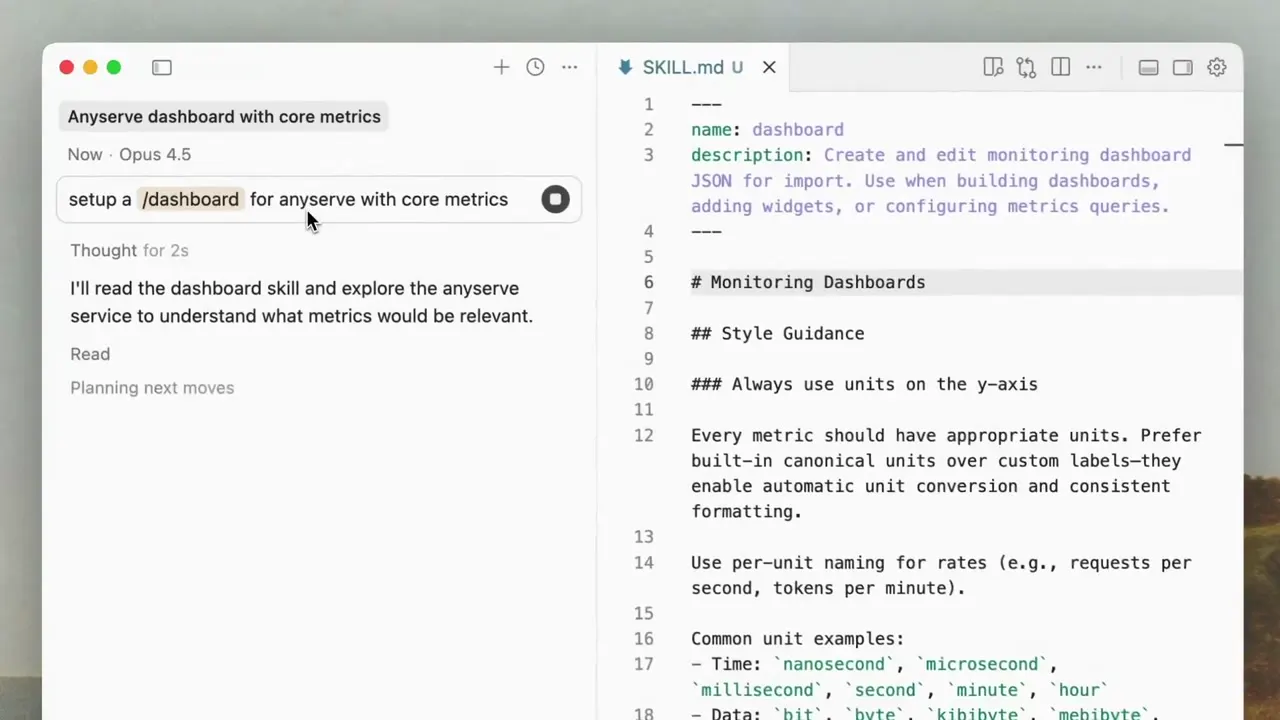Viewport: 1280px width, 720px height.
Task: Click the green fullscreen window button
Action: coord(114,67)
